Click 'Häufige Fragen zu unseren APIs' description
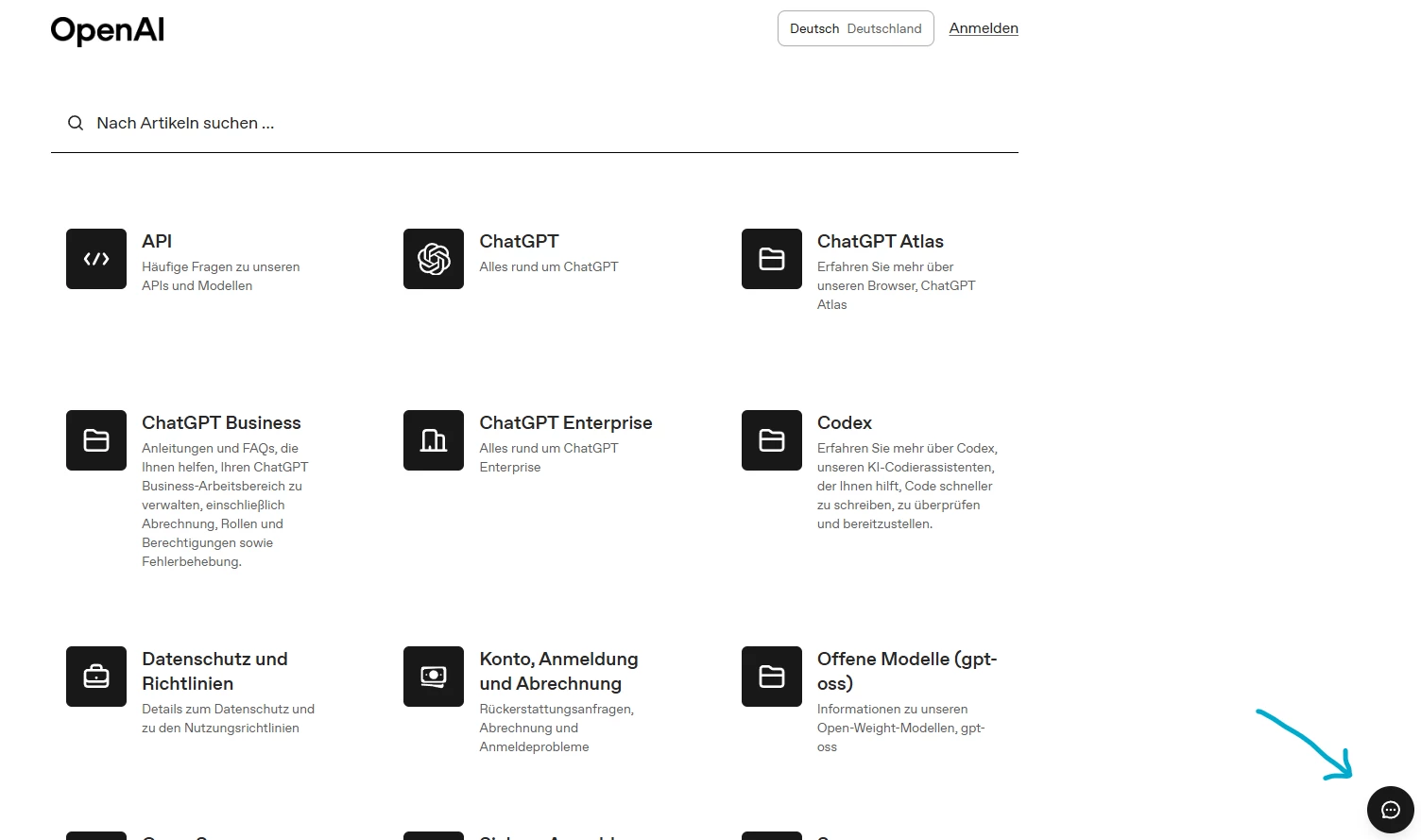 (x=221, y=276)
